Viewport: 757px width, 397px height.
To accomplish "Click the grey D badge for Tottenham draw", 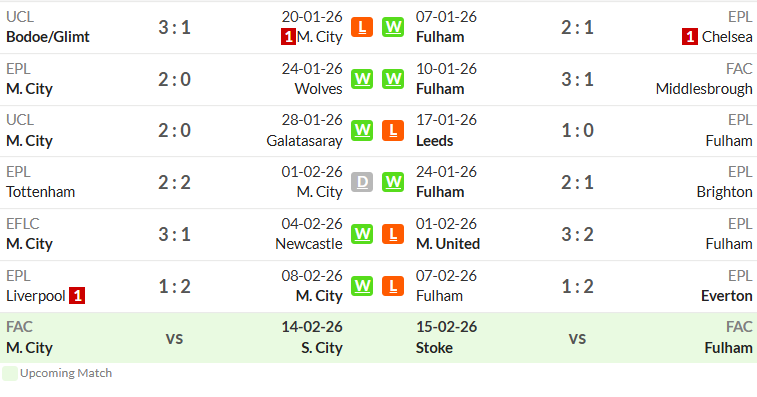I will click(362, 182).
